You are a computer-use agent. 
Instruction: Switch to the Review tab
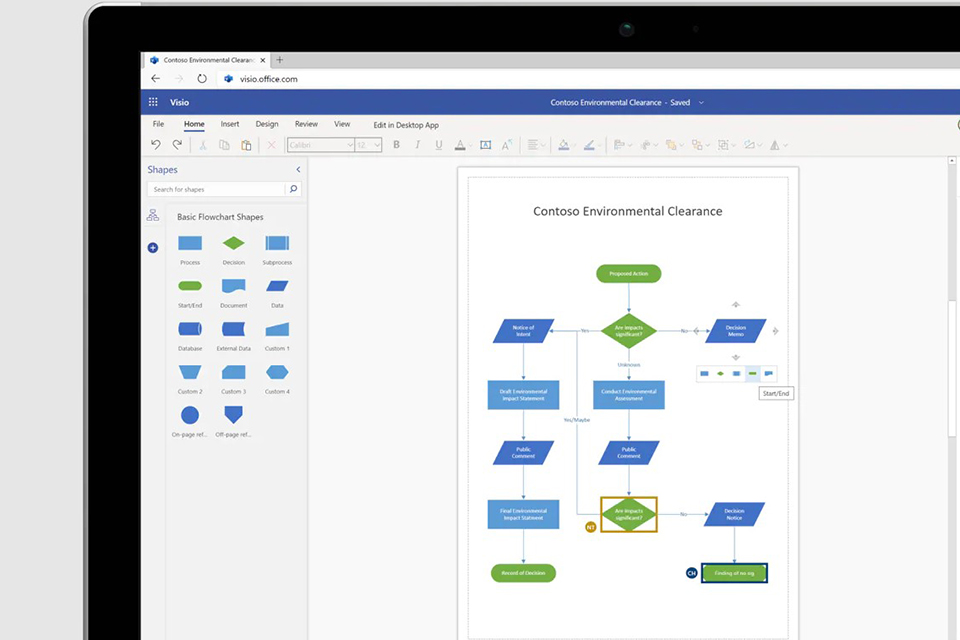pos(306,124)
